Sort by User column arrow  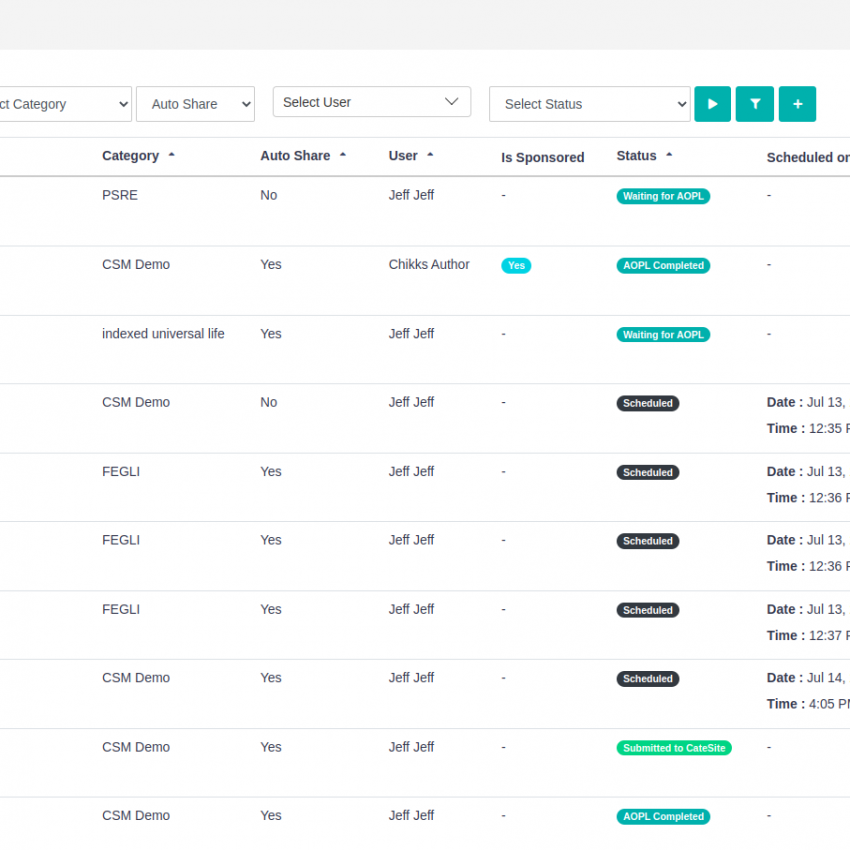[x=430, y=155]
